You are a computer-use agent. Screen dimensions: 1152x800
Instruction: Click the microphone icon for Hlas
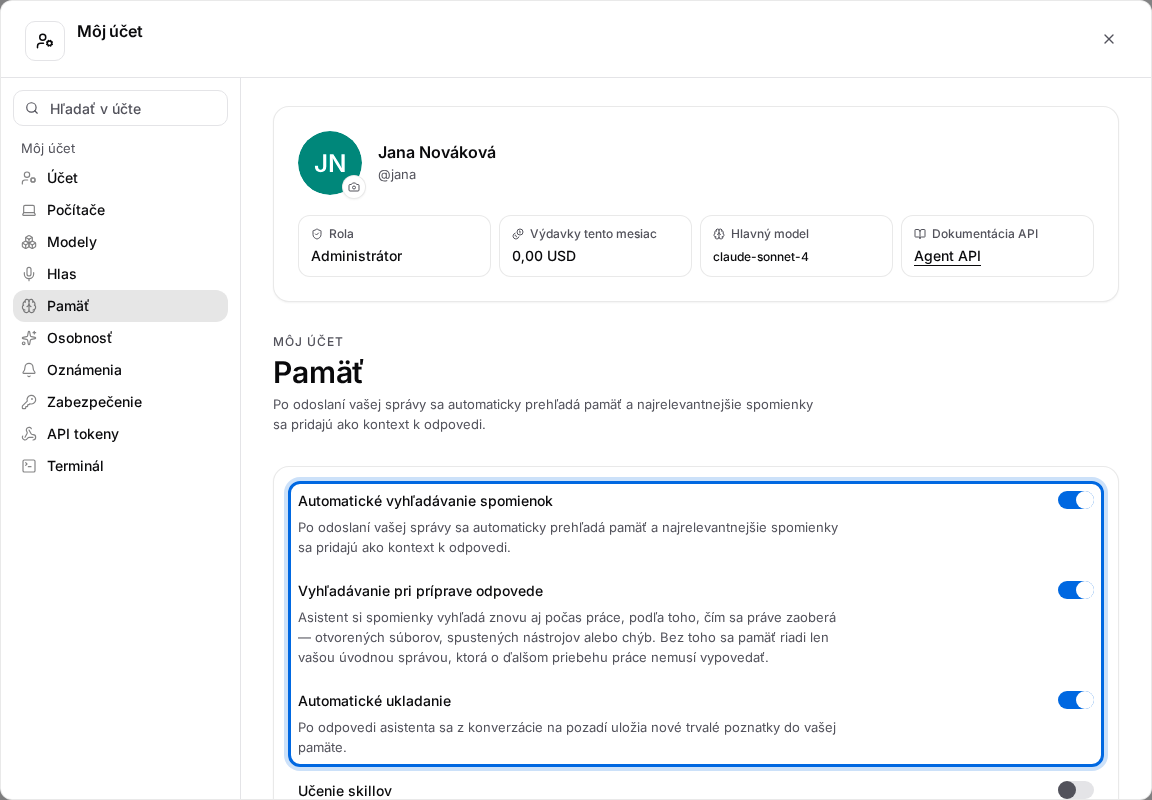[29, 274]
